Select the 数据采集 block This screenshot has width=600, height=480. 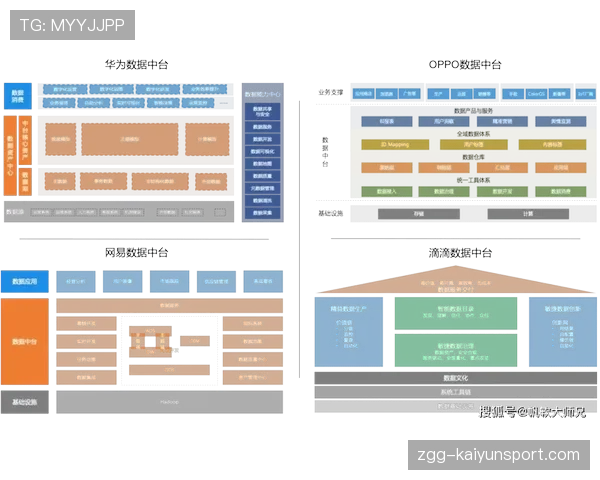click(x=262, y=213)
